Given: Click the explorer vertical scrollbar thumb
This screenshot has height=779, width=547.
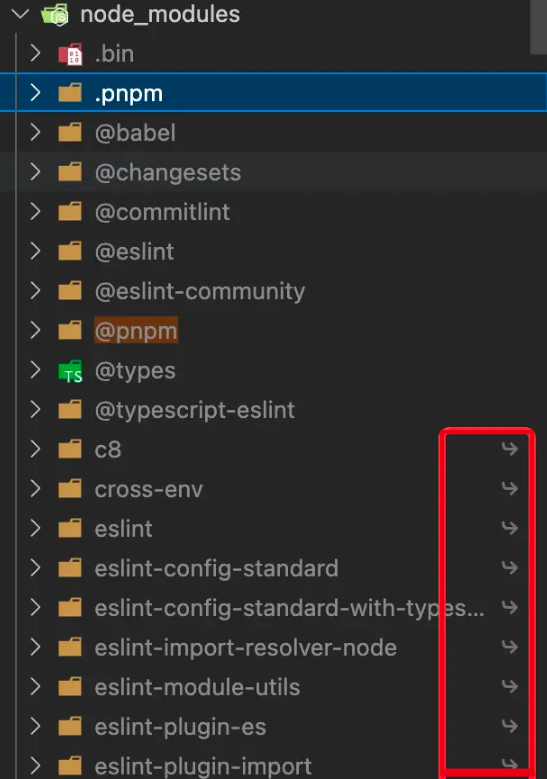Looking at the screenshot, I should pos(539,27).
